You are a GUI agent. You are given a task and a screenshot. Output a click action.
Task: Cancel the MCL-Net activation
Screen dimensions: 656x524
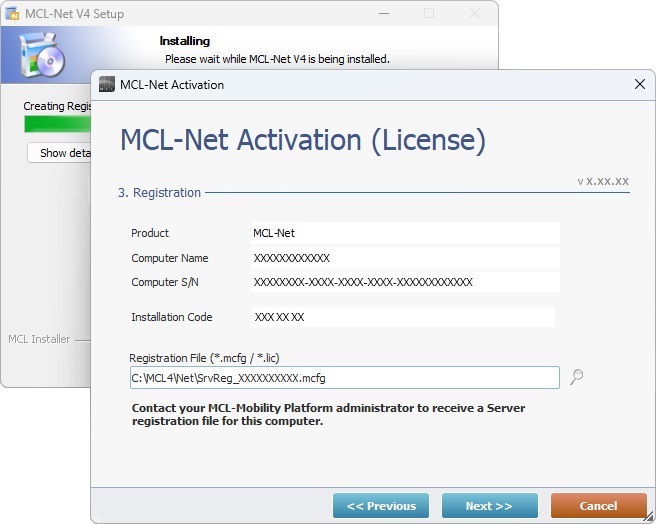(598, 506)
